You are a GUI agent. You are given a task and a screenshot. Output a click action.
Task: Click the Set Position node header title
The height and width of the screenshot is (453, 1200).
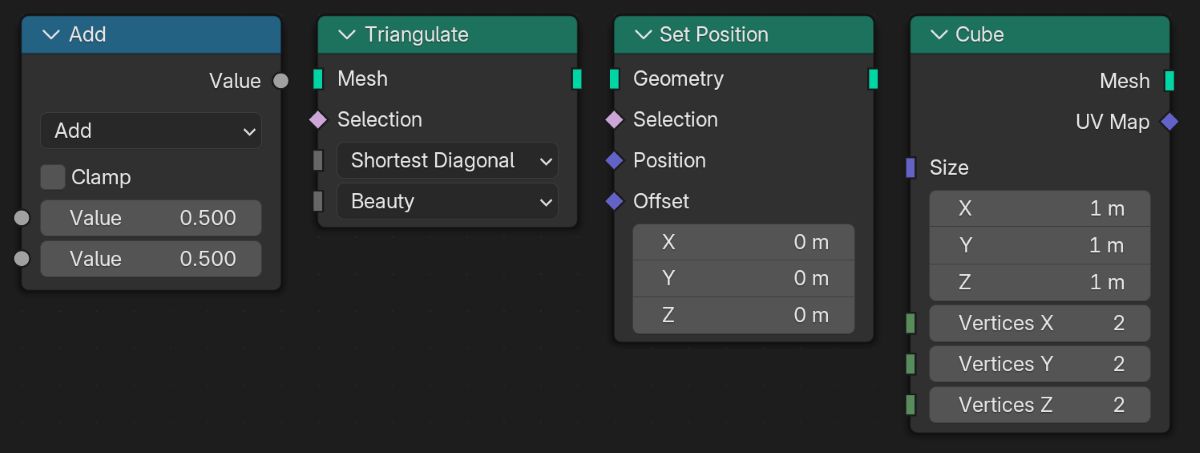(x=714, y=35)
